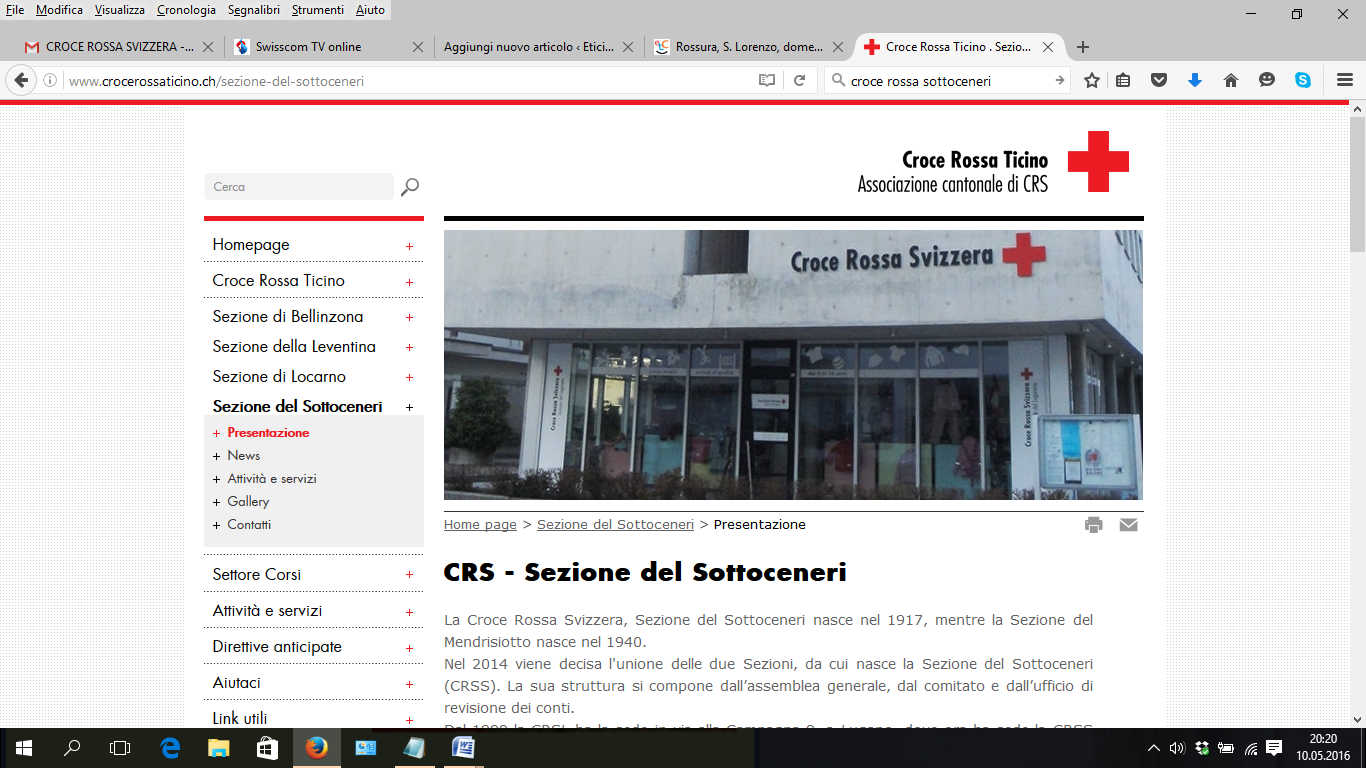Open the Firefox hamburger menu
This screenshot has height=768, width=1366.
tap(1345, 81)
